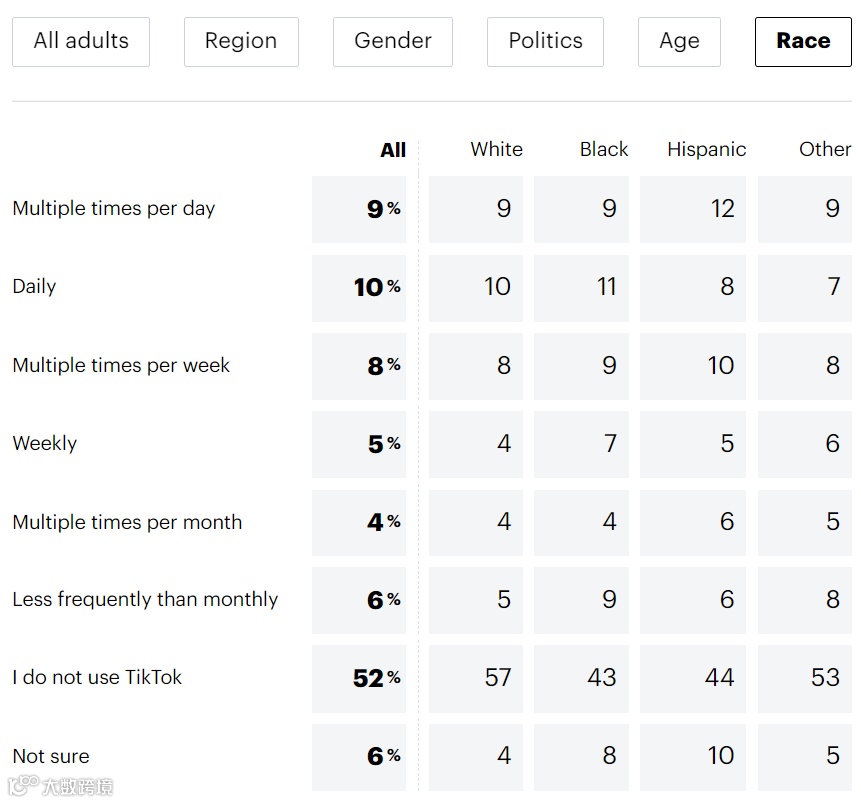Click the Less frequently than monthly label
The height and width of the screenshot is (803, 861).
tap(145, 599)
